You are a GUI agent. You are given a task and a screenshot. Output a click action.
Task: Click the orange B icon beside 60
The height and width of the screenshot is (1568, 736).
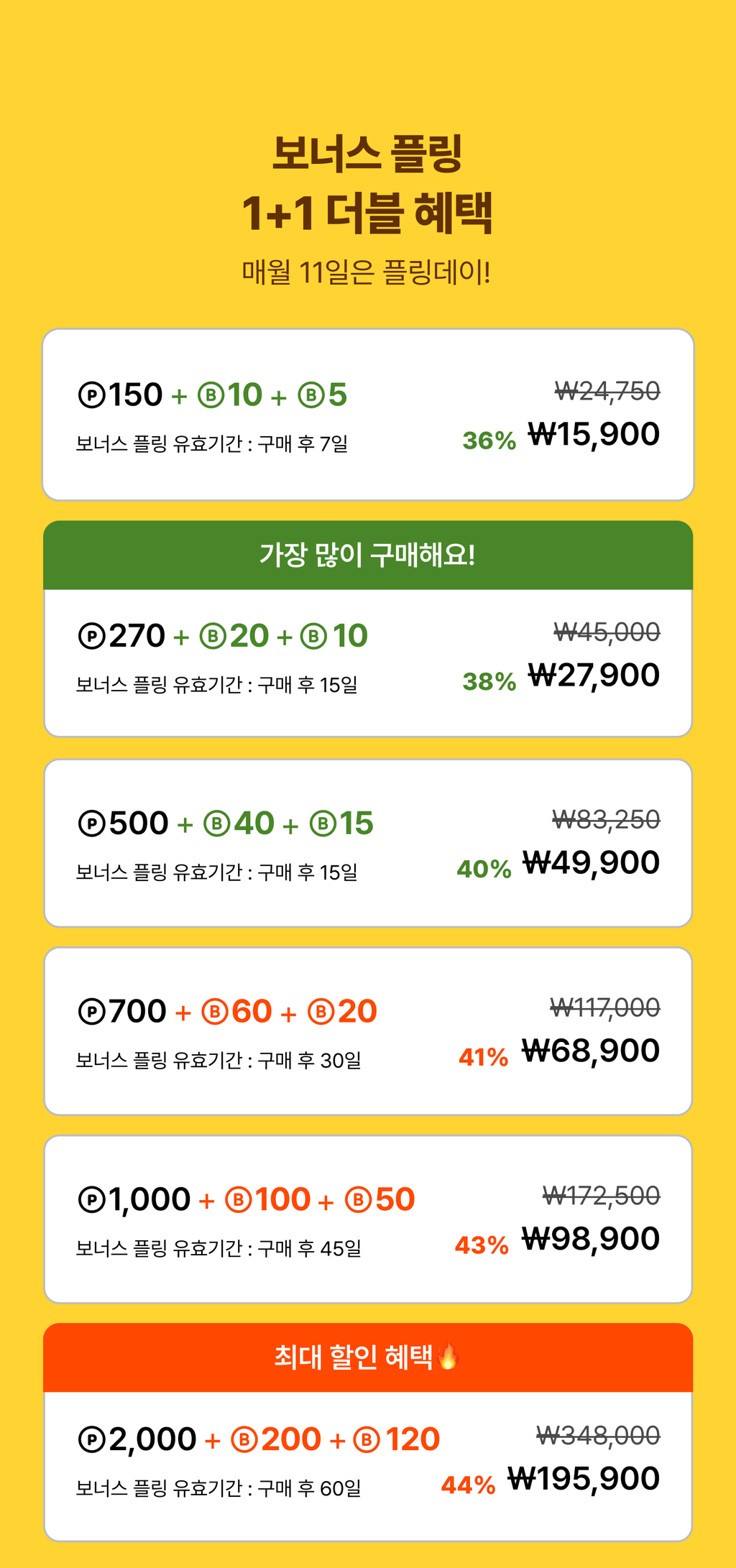tap(215, 1012)
